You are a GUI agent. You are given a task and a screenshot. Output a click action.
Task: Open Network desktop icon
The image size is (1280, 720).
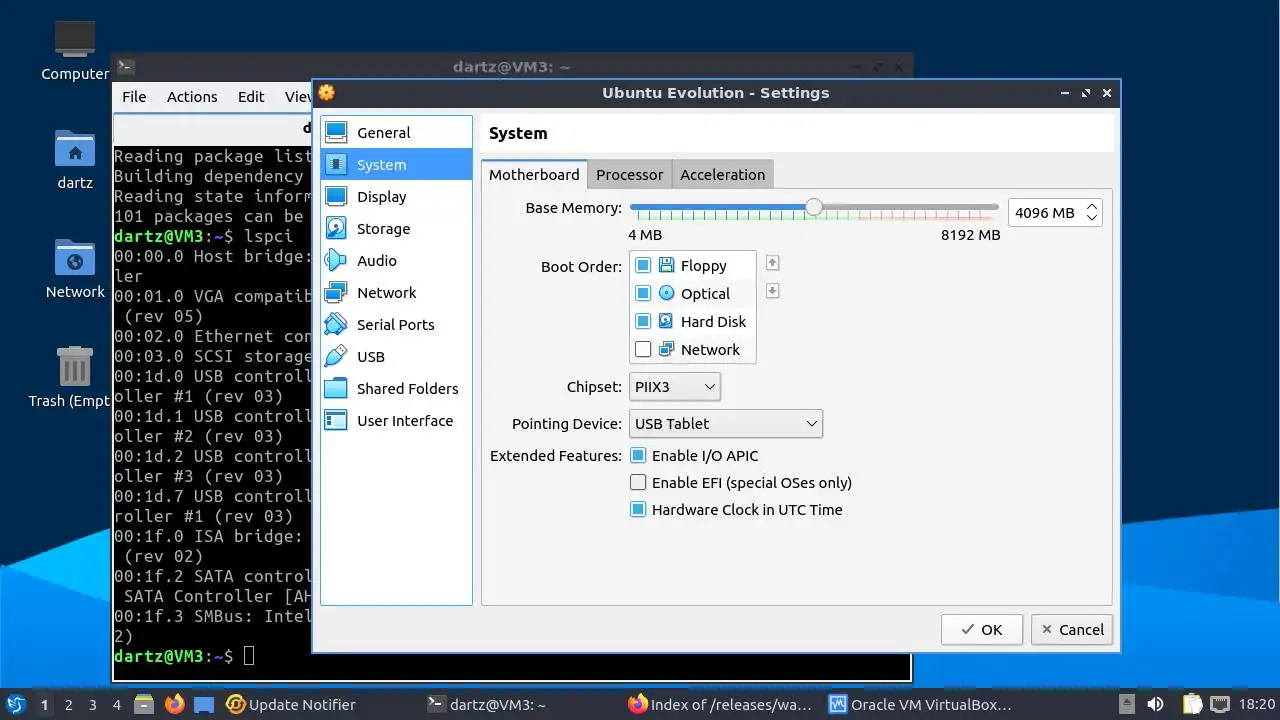click(x=75, y=268)
